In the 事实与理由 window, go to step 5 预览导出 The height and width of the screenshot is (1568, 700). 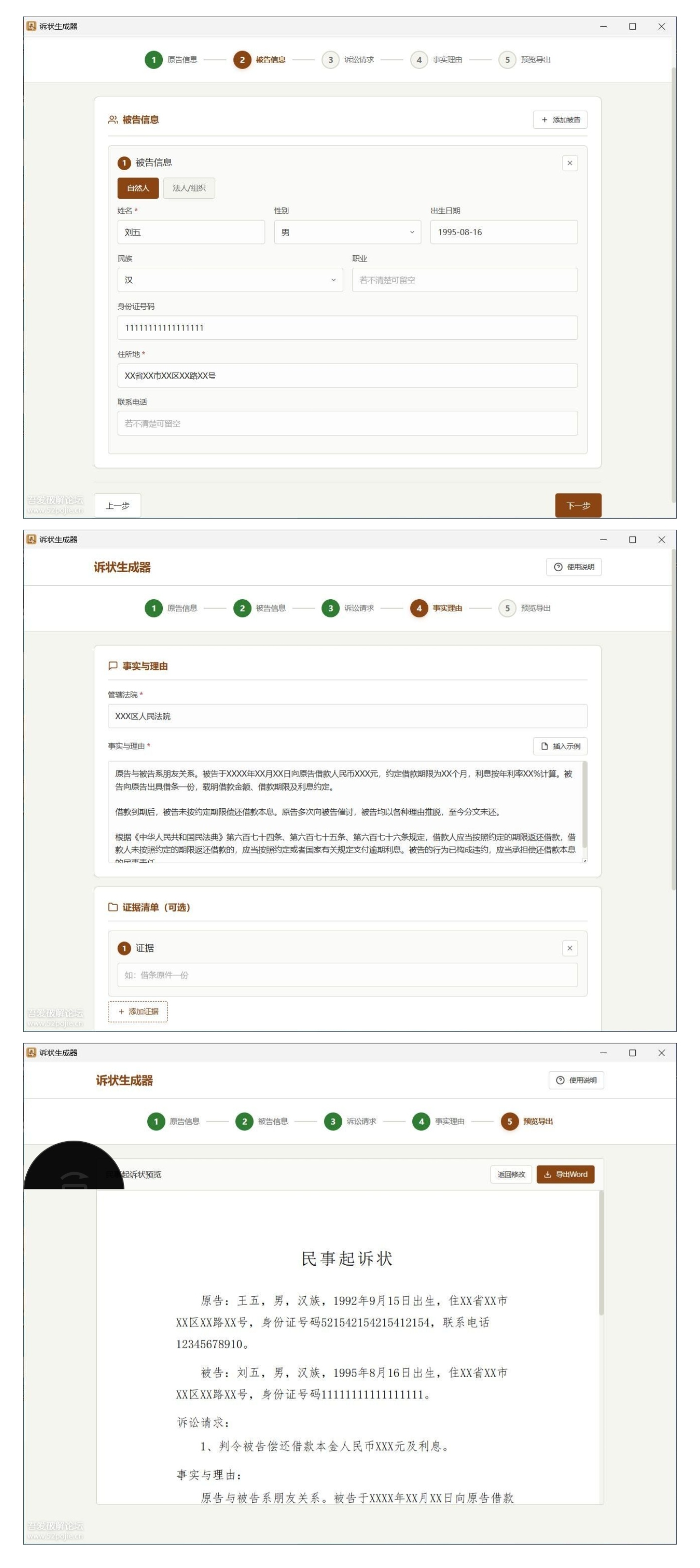click(x=524, y=608)
